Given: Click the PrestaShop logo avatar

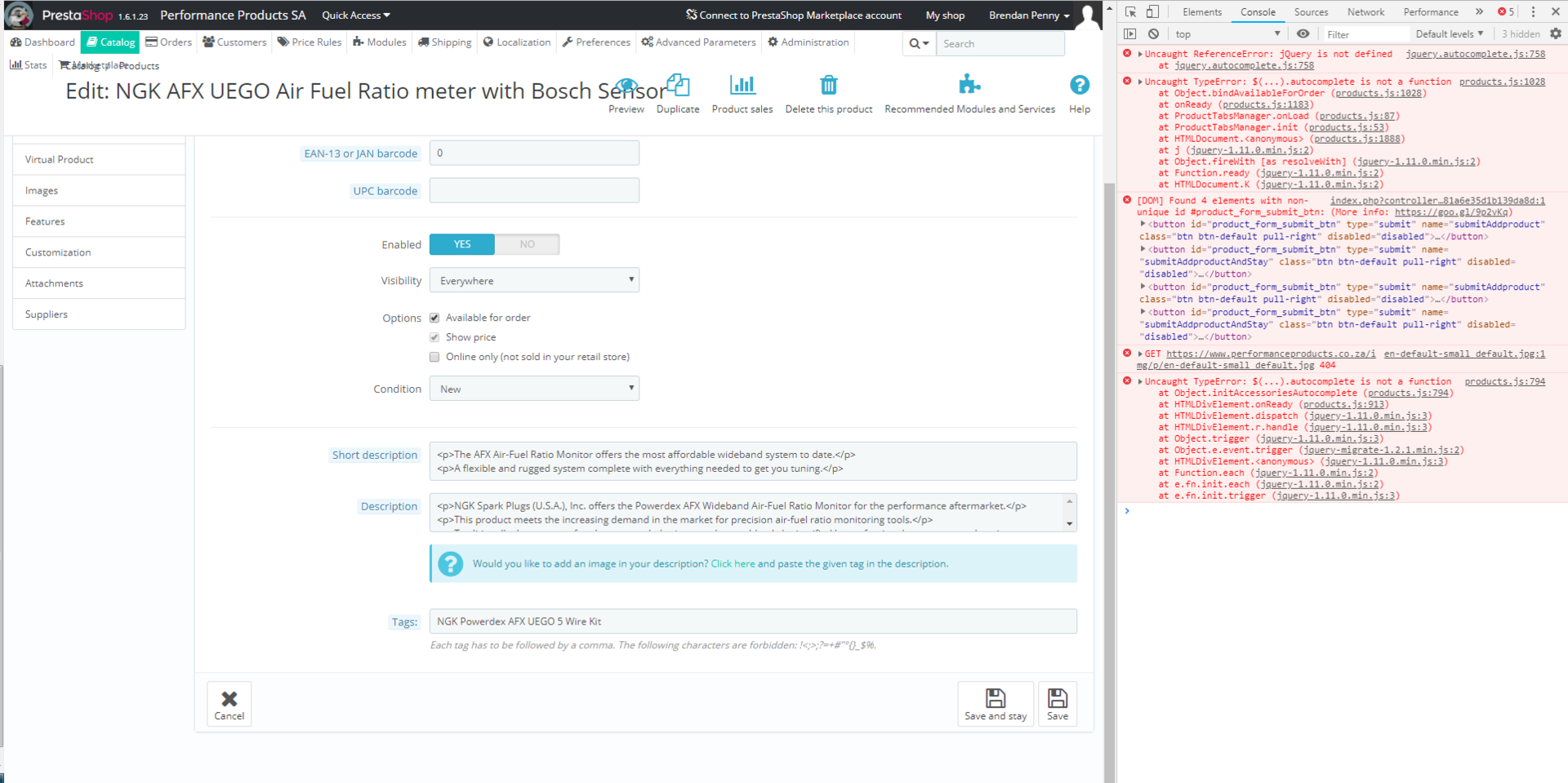Looking at the screenshot, I should click(x=19, y=16).
